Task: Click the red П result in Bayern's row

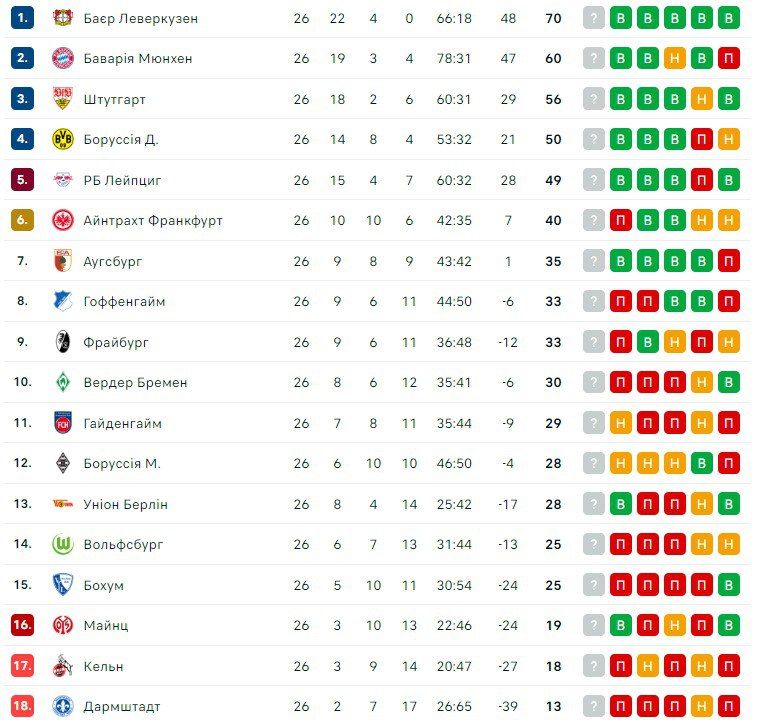Action: pos(729,58)
